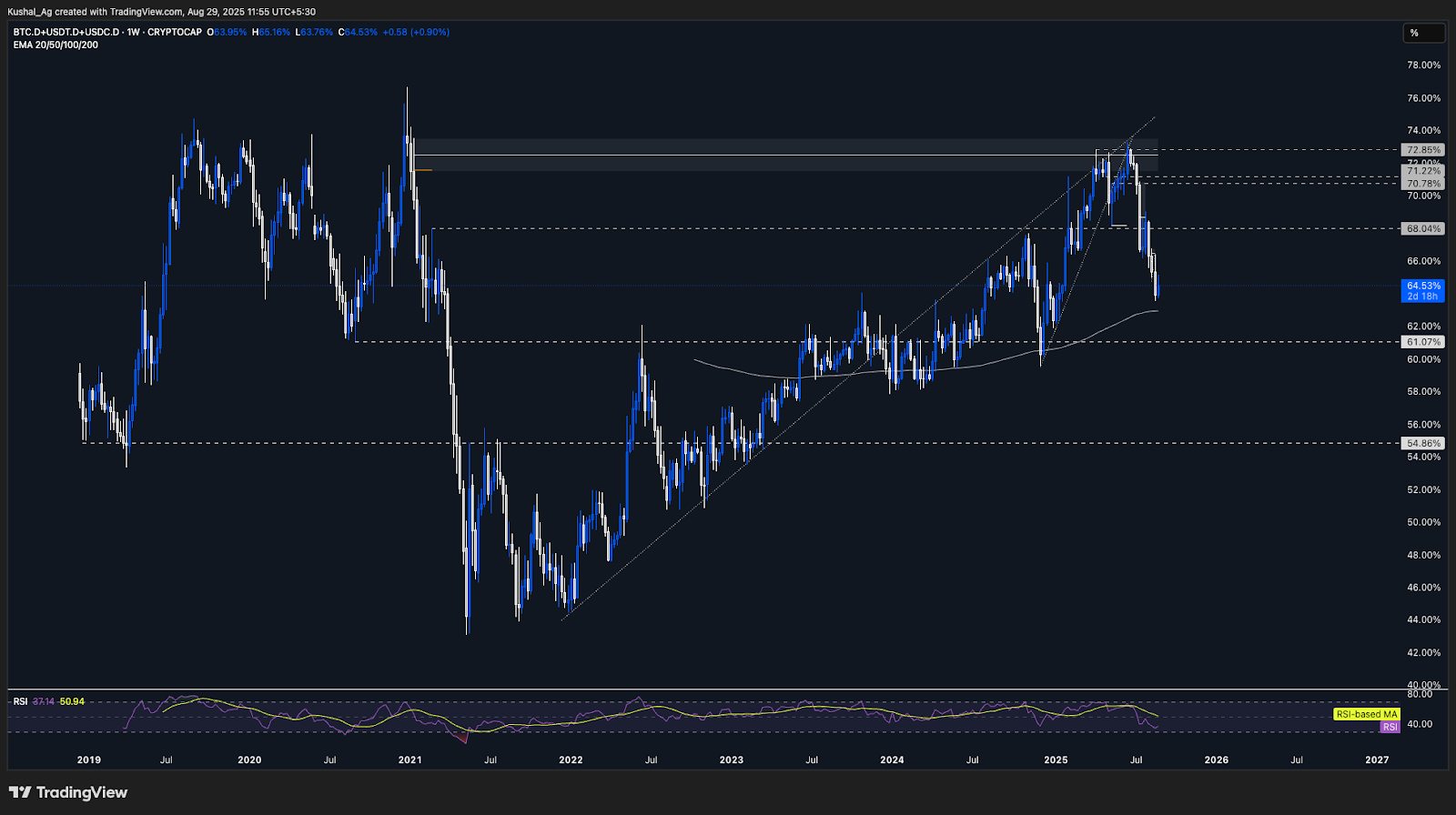The height and width of the screenshot is (815, 1456).
Task: Click the 2022 label on the time axis
Action: click(571, 760)
